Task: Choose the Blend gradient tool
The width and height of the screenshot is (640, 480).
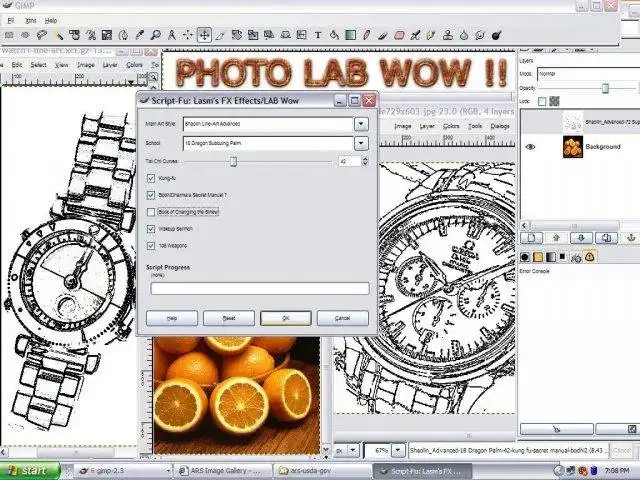Action: click(x=350, y=36)
